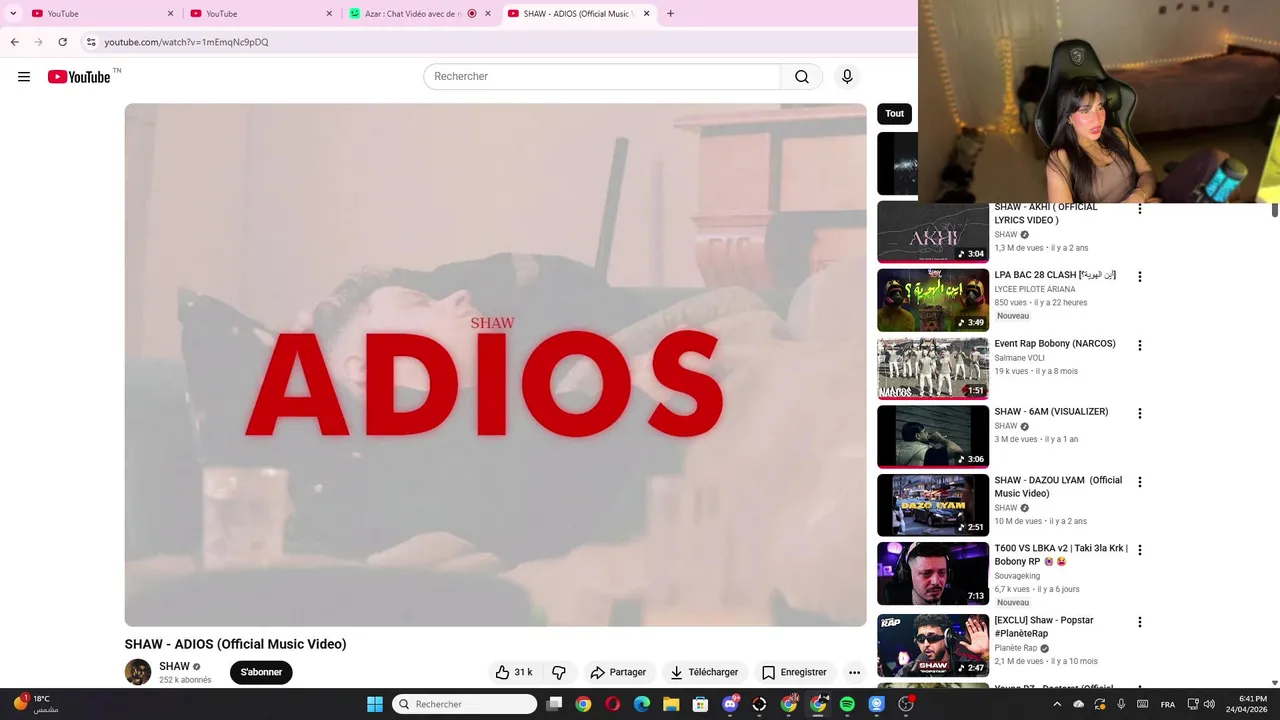
Task: Subscribe with the S'abonner button
Action: pyautogui.click(x=261, y=672)
